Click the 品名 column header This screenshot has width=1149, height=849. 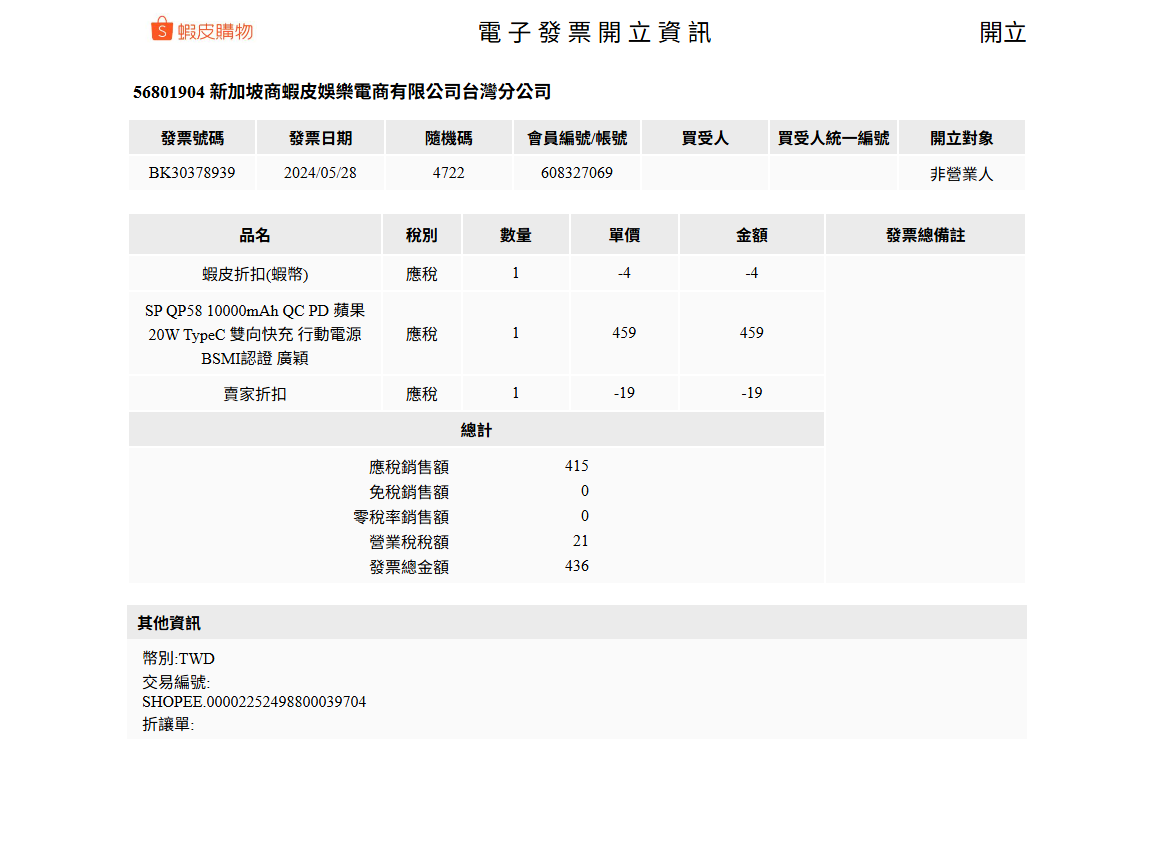point(255,235)
